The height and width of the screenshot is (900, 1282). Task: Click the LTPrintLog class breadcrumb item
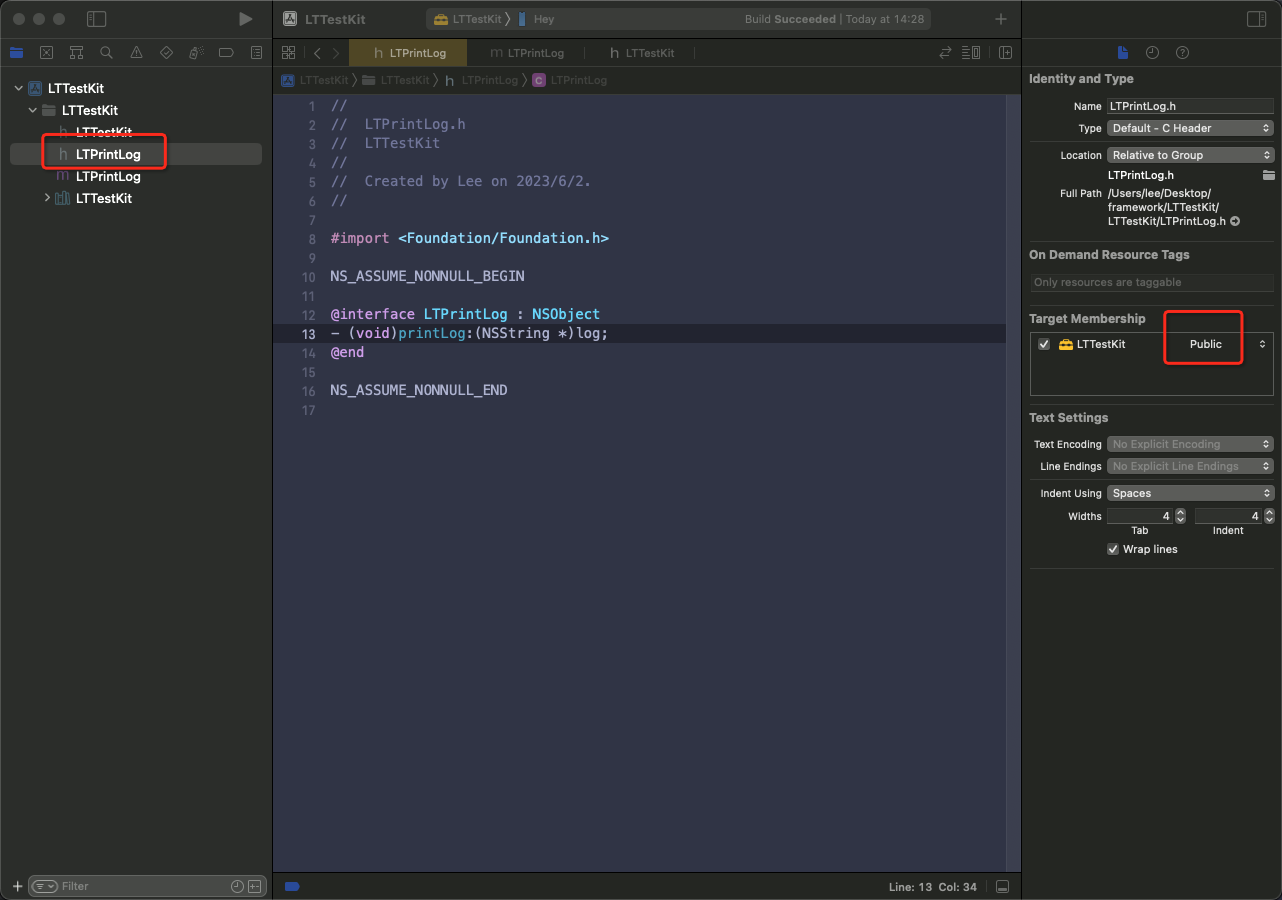click(x=570, y=80)
